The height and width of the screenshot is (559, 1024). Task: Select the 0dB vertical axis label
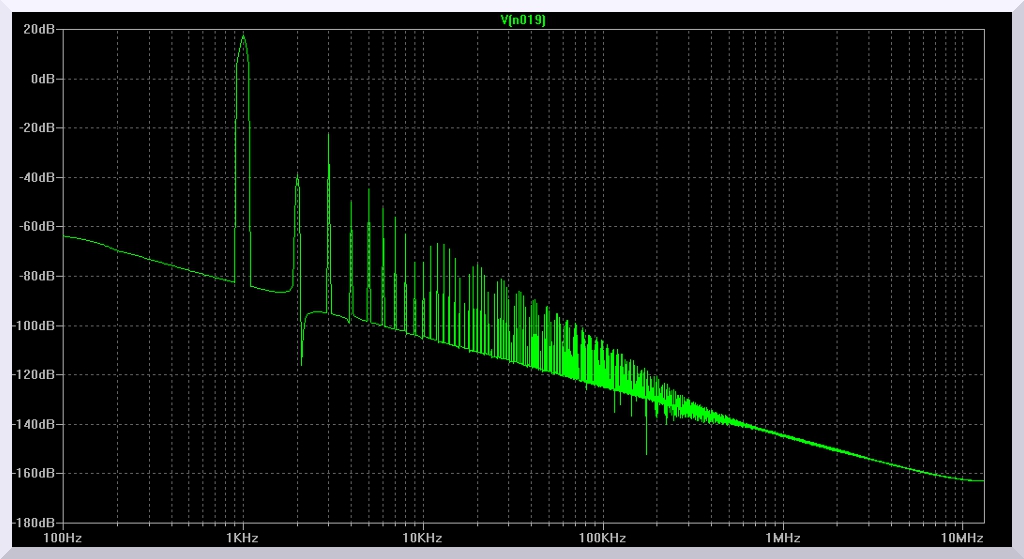pos(41,78)
